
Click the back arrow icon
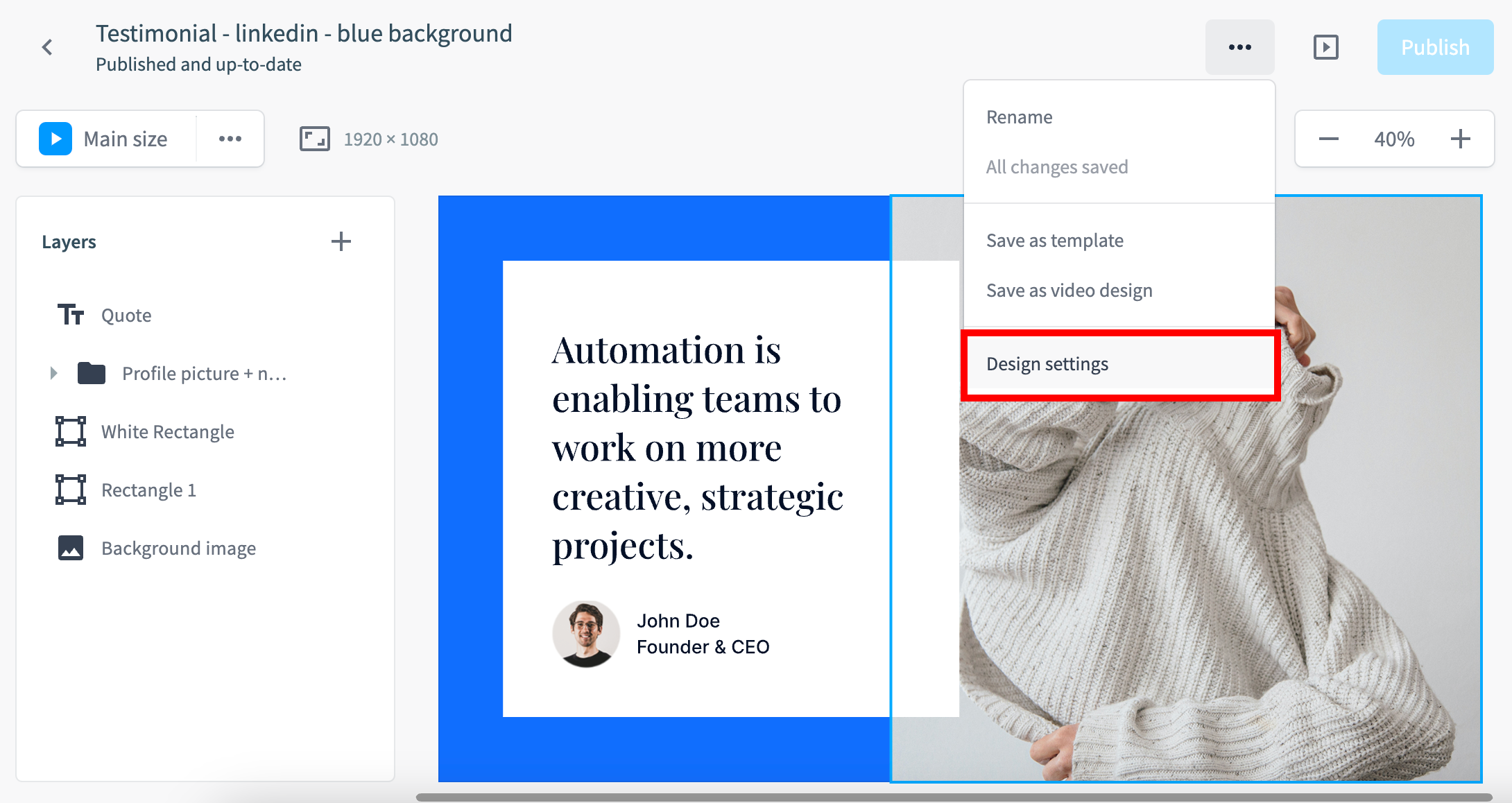point(47,47)
